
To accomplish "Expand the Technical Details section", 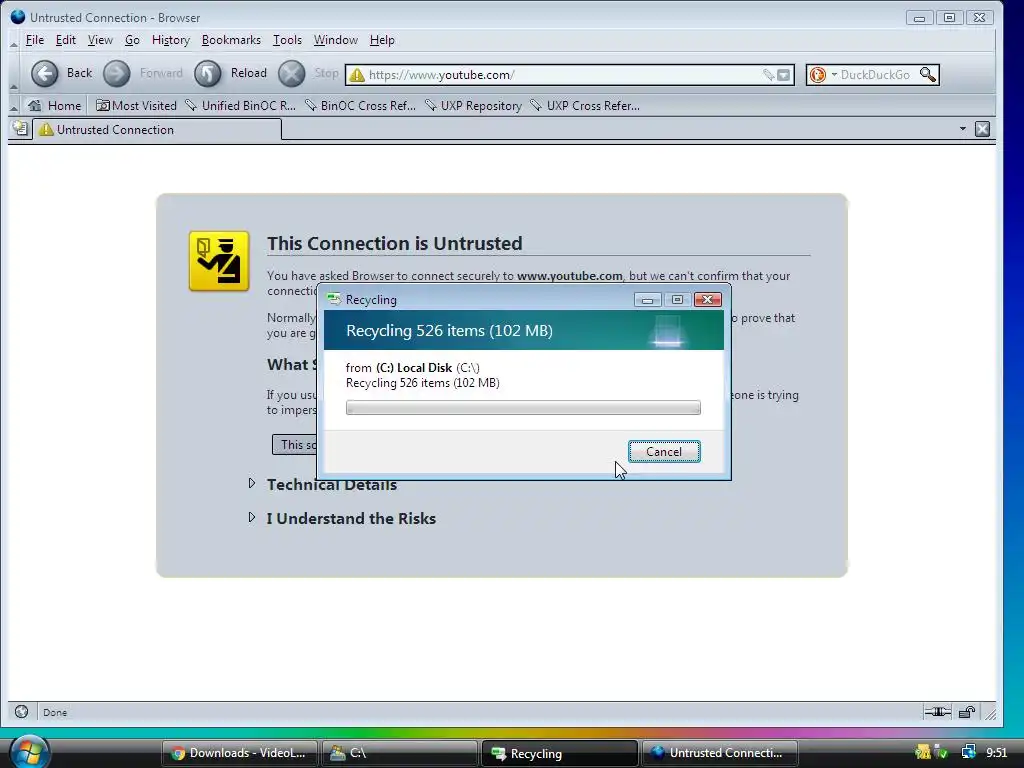I will (x=252, y=483).
